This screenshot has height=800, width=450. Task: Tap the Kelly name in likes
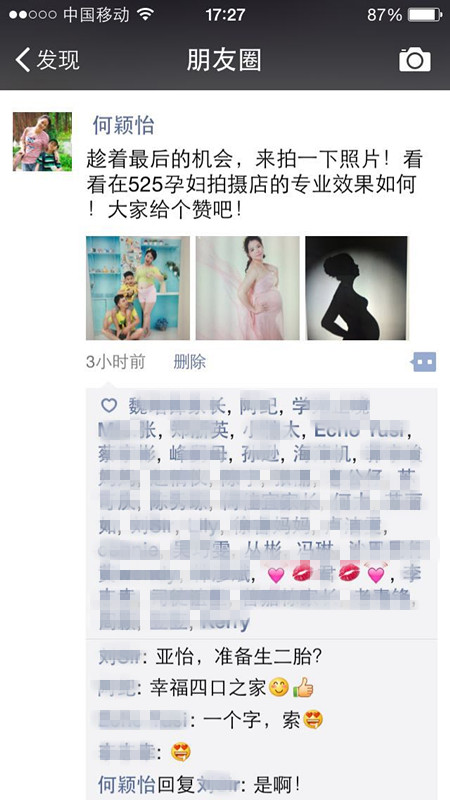click(226, 622)
